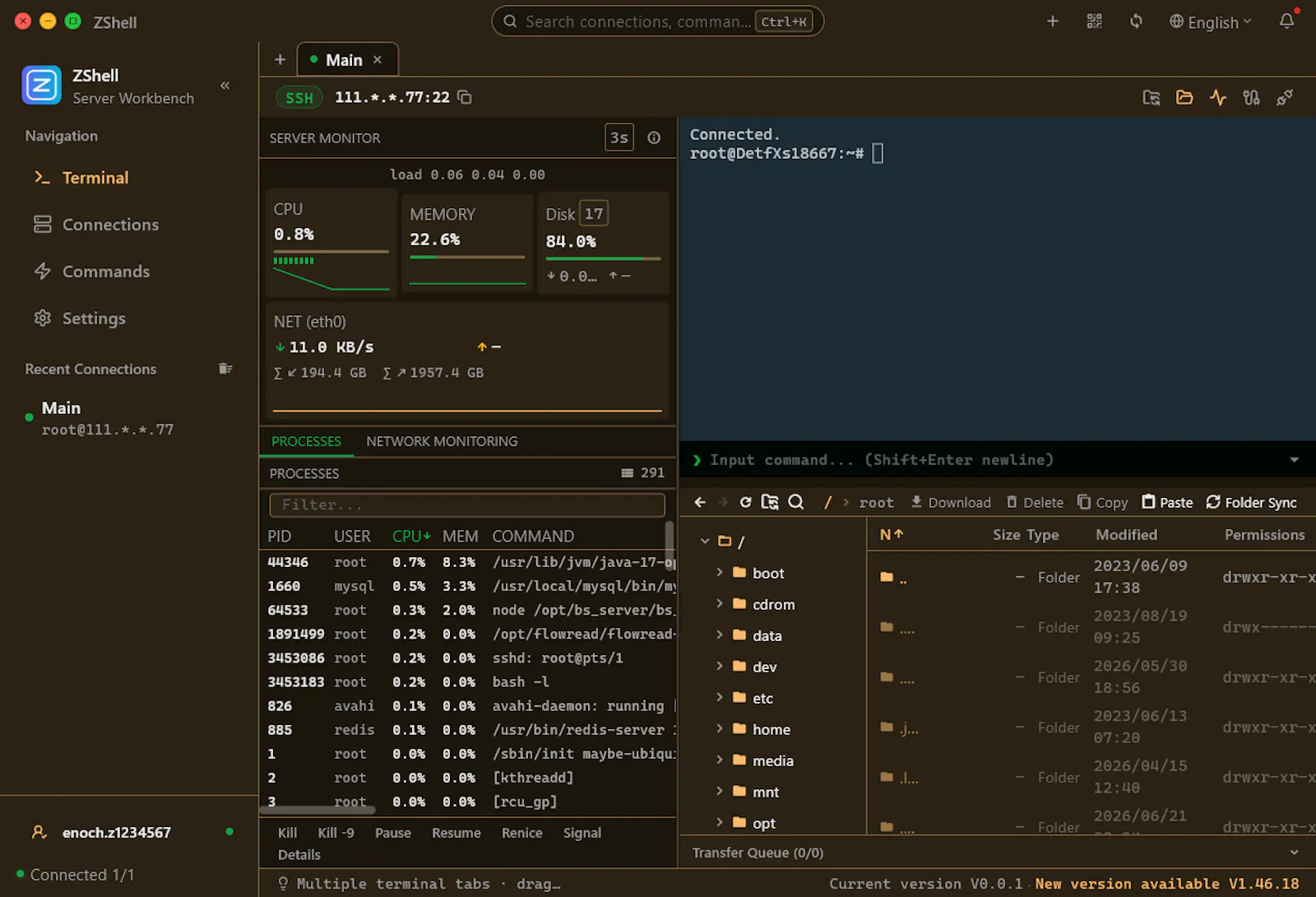1316x897 pixels.
Task: Open the tuning sliders icon in SSH toolbar
Action: coord(1251,98)
